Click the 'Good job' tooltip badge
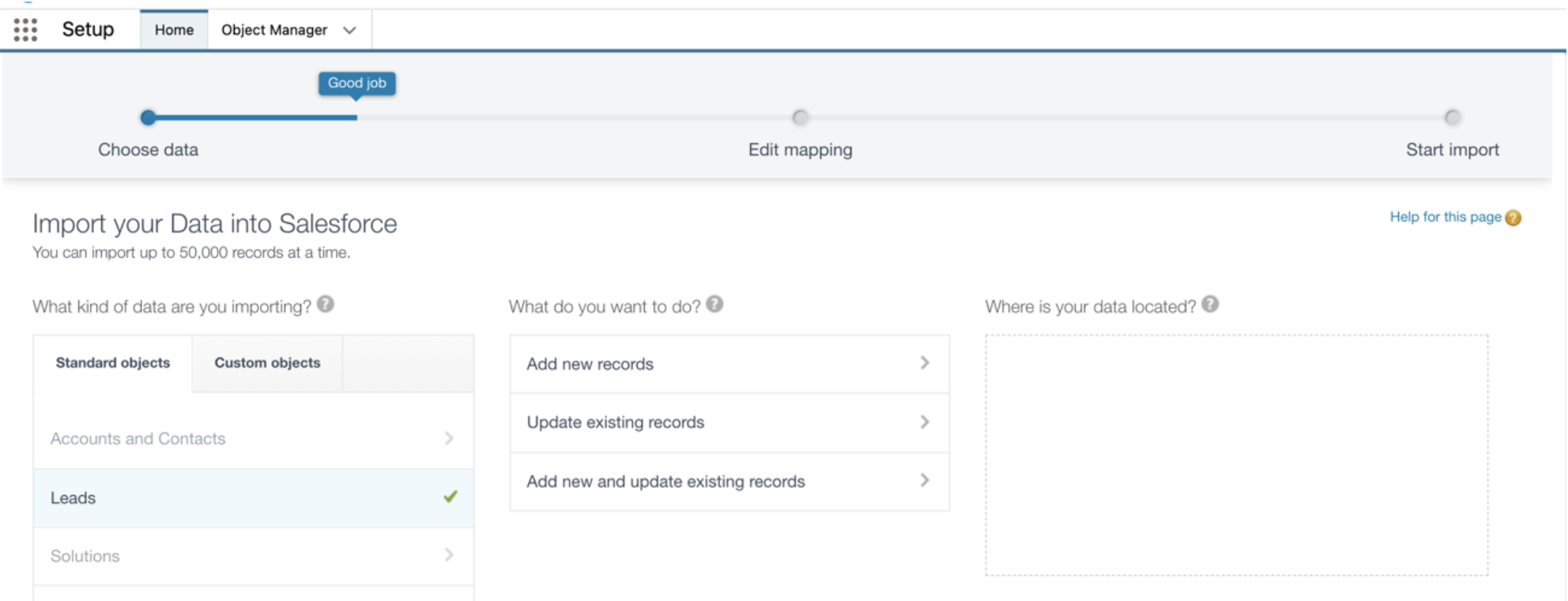The image size is (1568, 601). coord(357,83)
